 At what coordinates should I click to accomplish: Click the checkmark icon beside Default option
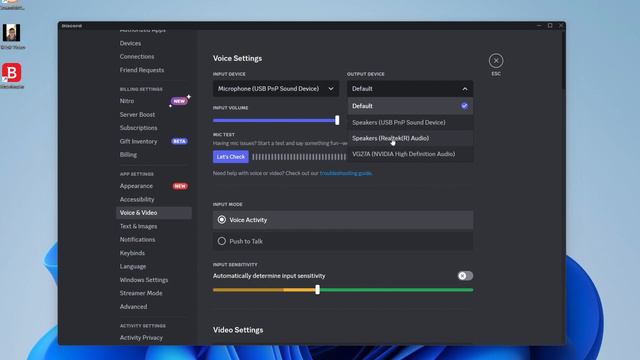coord(464,106)
